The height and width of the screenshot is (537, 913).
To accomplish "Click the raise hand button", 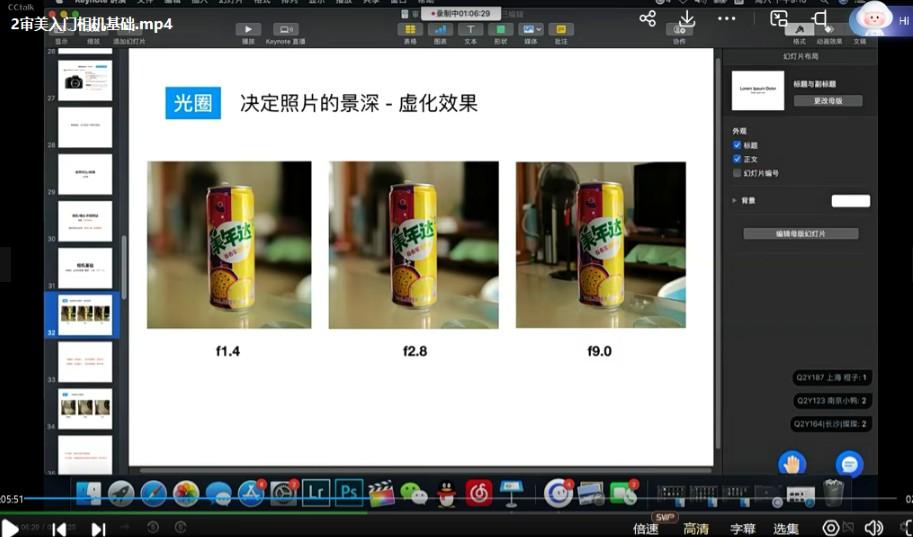I will 792,464.
